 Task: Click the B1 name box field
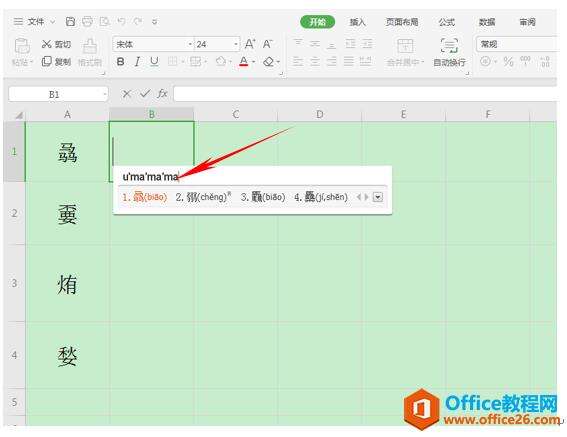point(58,94)
